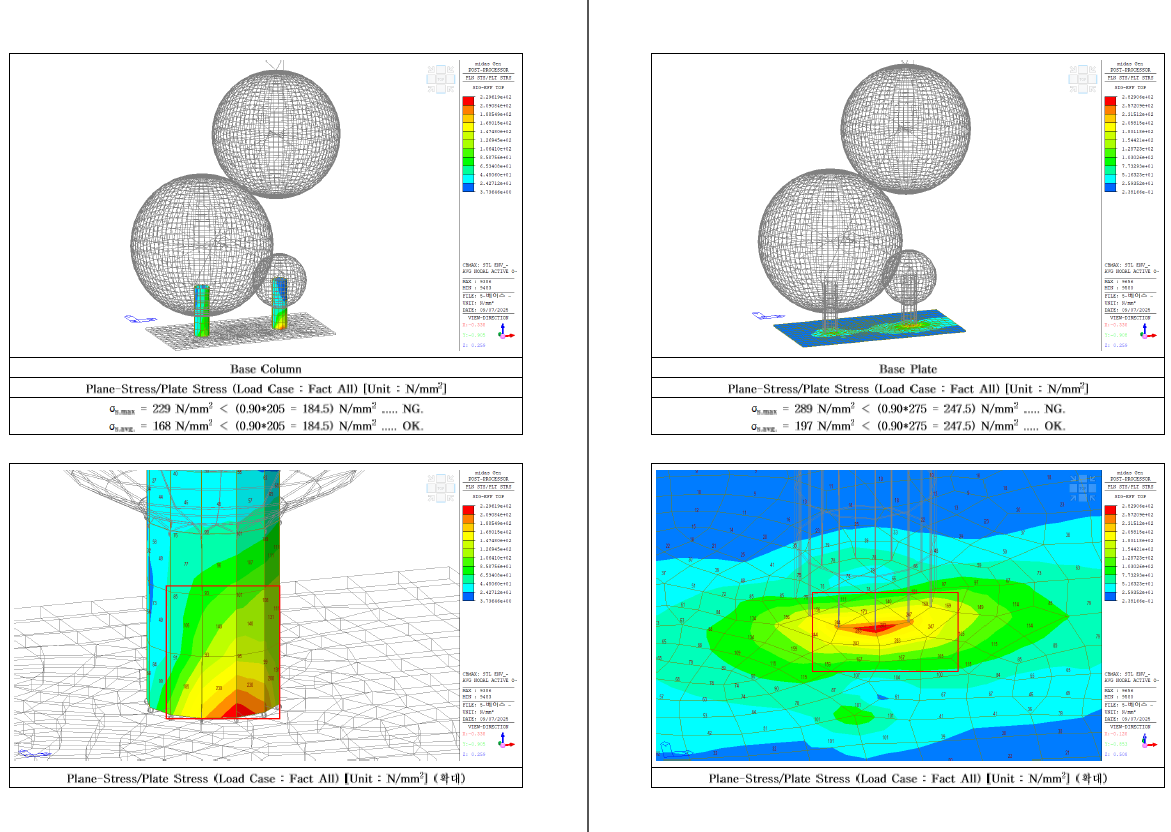Image resolution: width=1171 pixels, height=832 pixels.
Task: Select the view navigator in the zoomed column plot
Action: (x=441, y=488)
